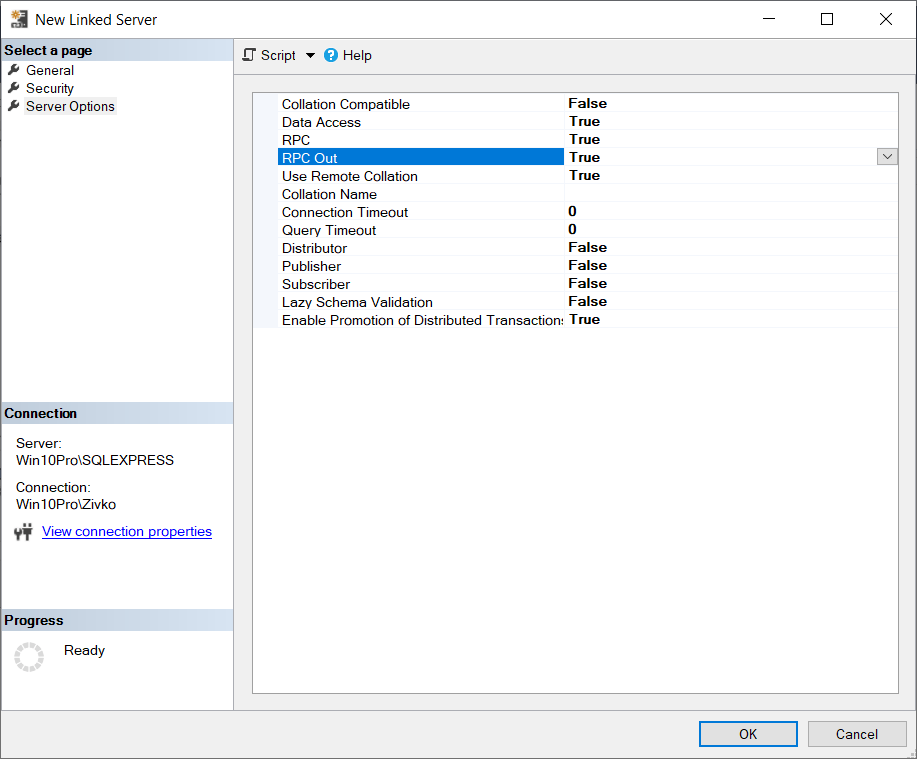
Task: Click the New Linked Server title bar icon
Action: (x=18, y=19)
